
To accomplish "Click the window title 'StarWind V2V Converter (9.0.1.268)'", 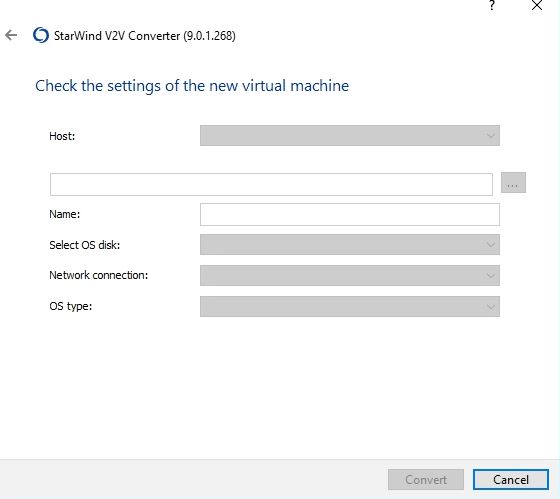I will click(x=145, y=36).
